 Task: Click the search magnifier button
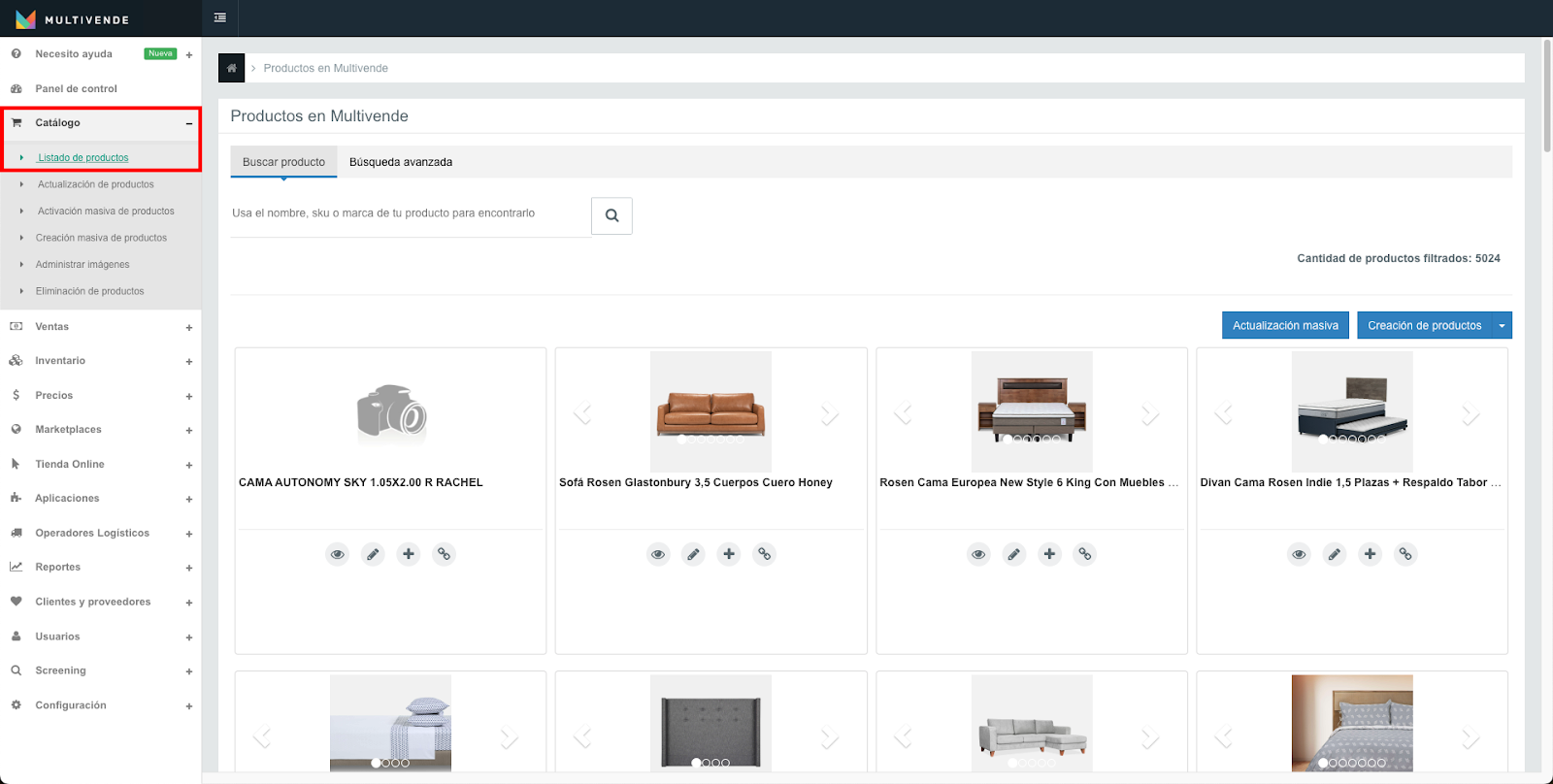(611, 215)
